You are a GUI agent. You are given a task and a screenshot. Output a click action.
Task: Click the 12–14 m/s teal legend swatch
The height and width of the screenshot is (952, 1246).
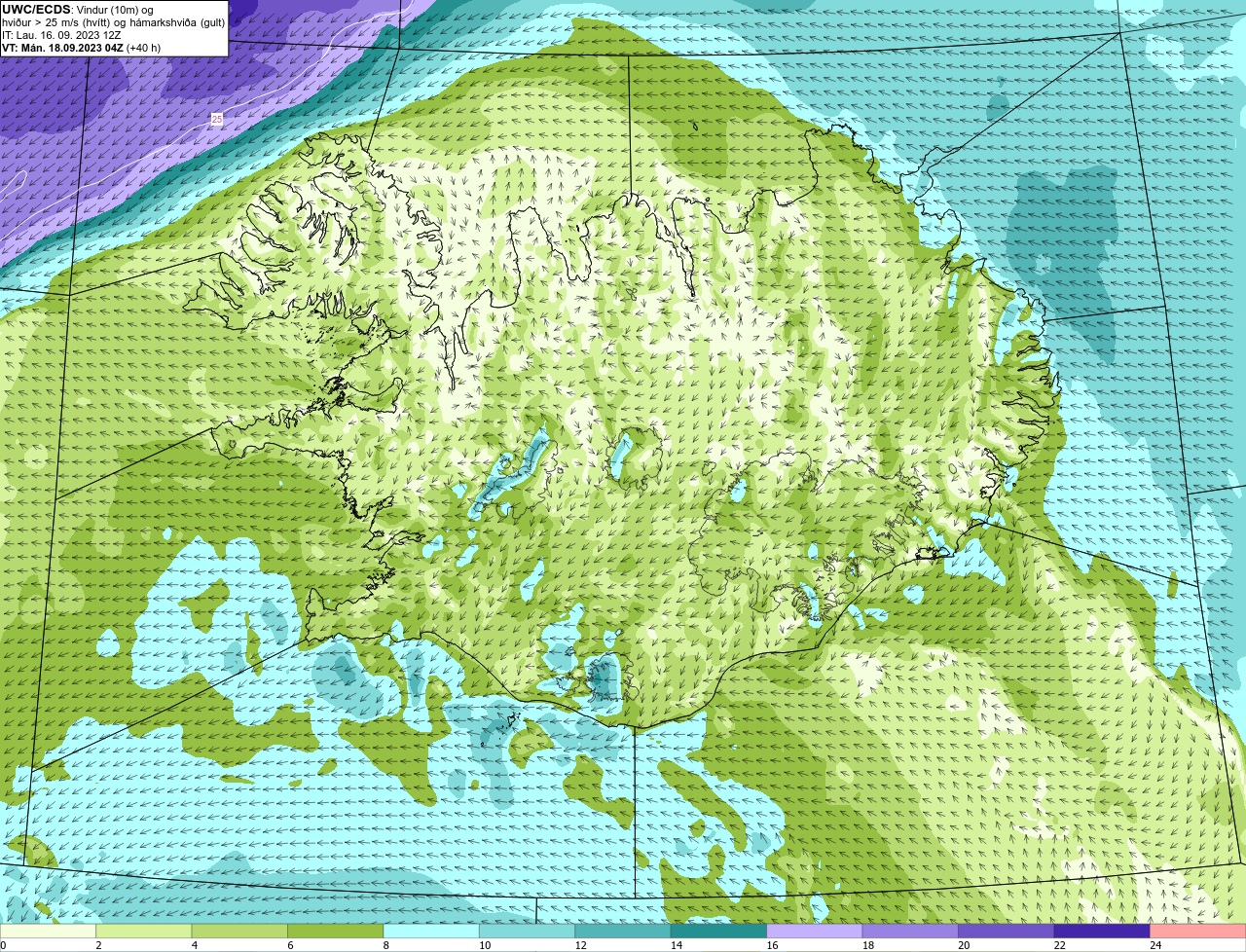pos(623,931)
